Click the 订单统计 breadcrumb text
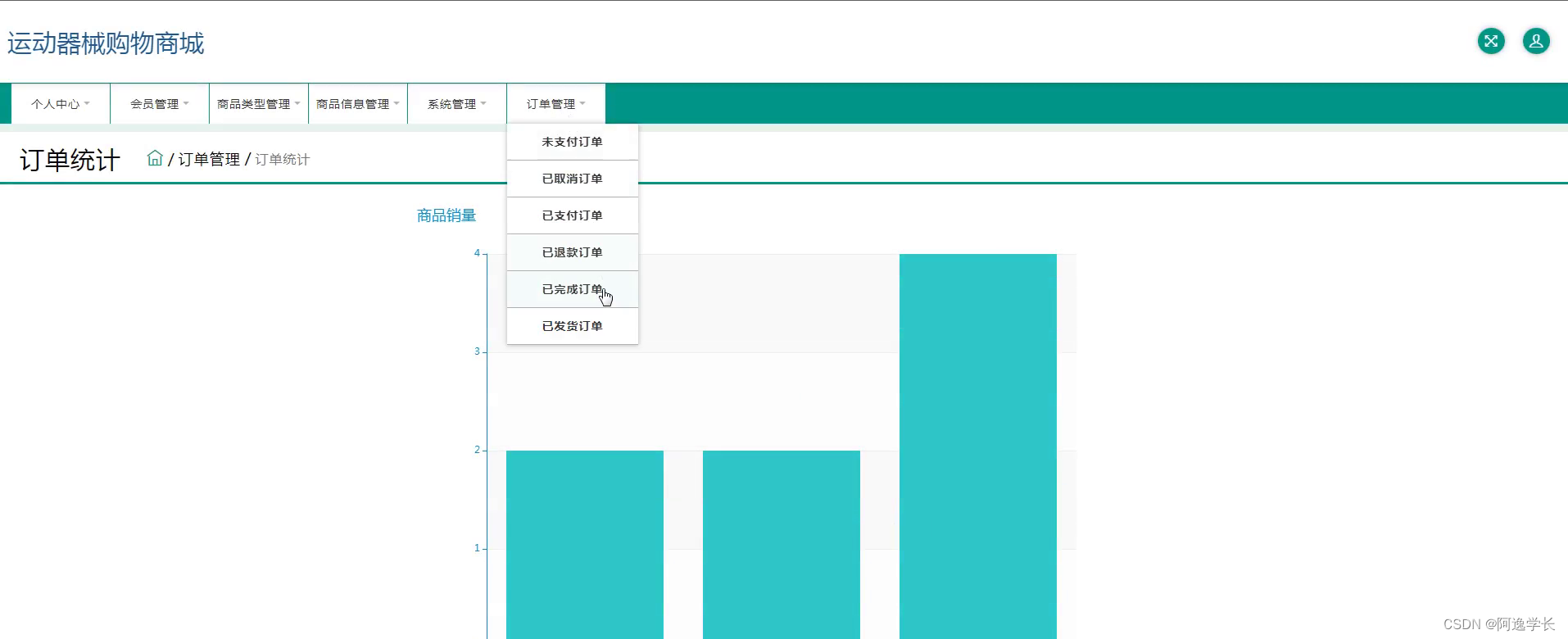Viewport: 1568px width, 639px height. point(282,159)
